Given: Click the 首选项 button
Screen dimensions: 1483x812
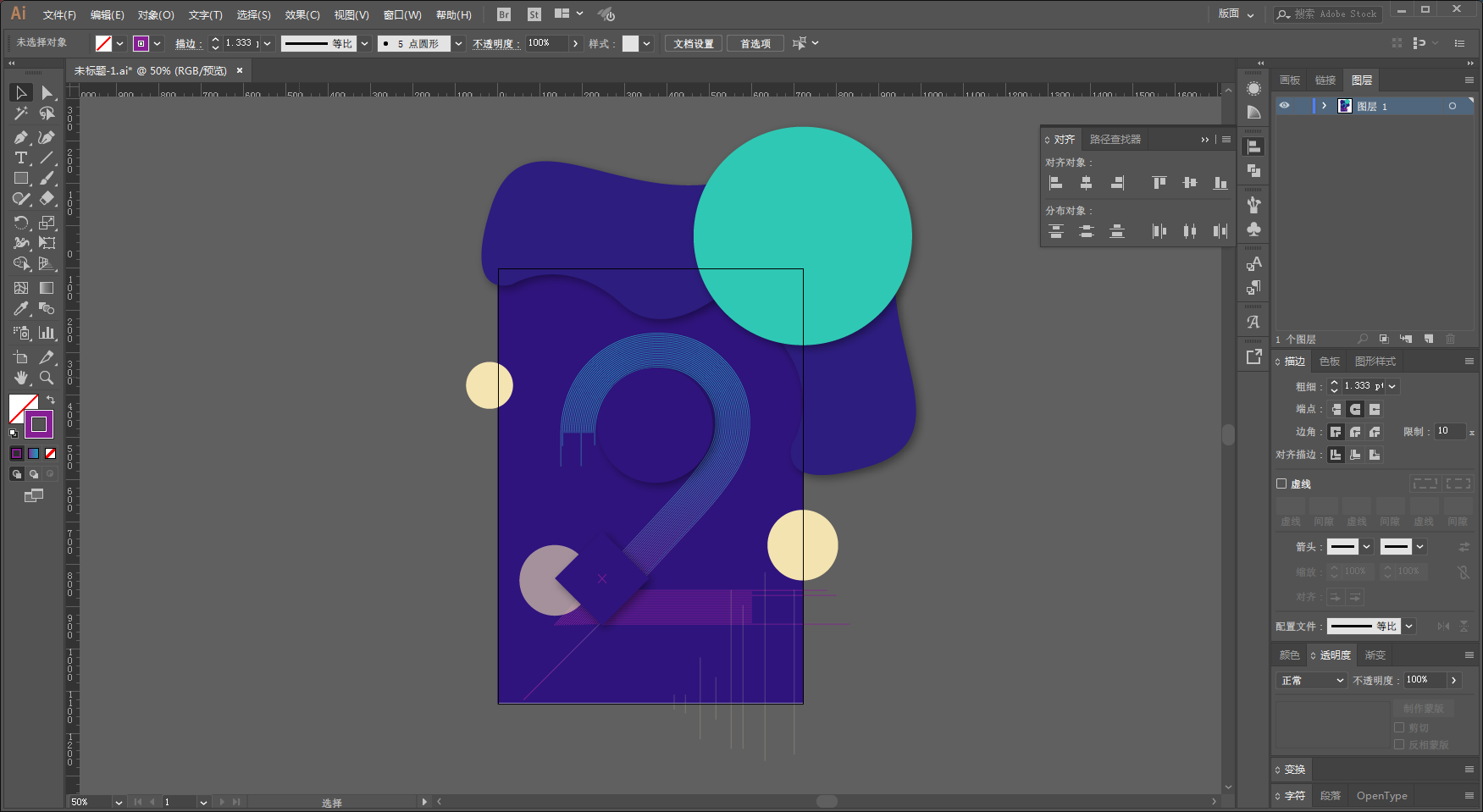Looking at the screenshot, I should coord(755,43).
